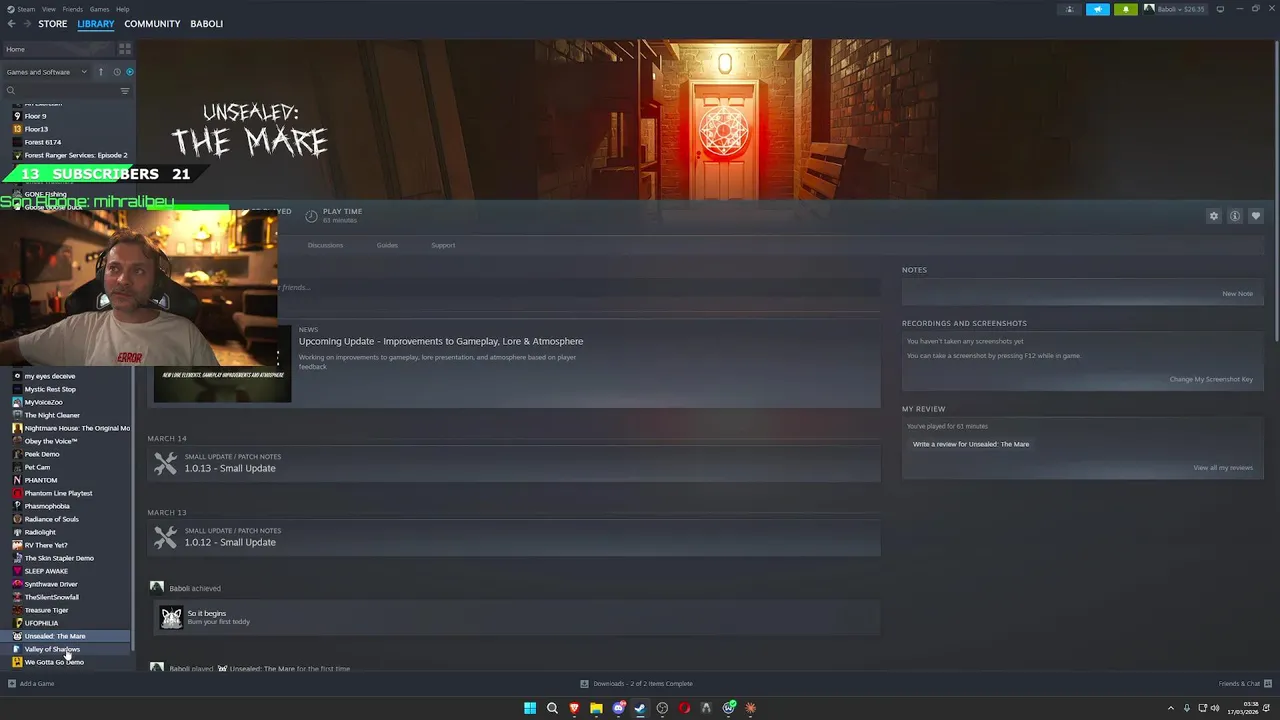Click New Note in Notes panel
The height and width of the screenshot is (720, 1280).
(x=1237, y=294)
